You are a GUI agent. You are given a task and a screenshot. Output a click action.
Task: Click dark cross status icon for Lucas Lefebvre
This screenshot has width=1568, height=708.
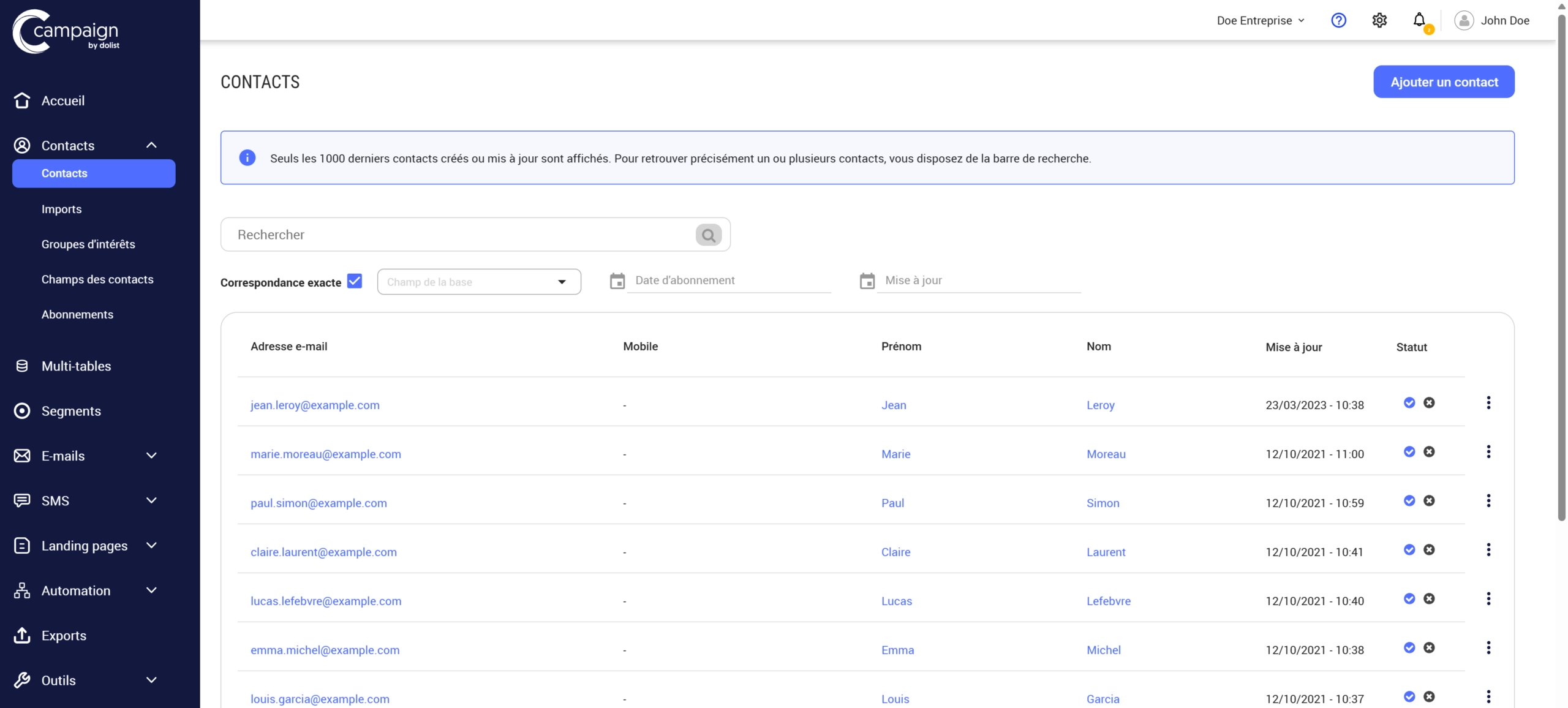click(1429, 598)
